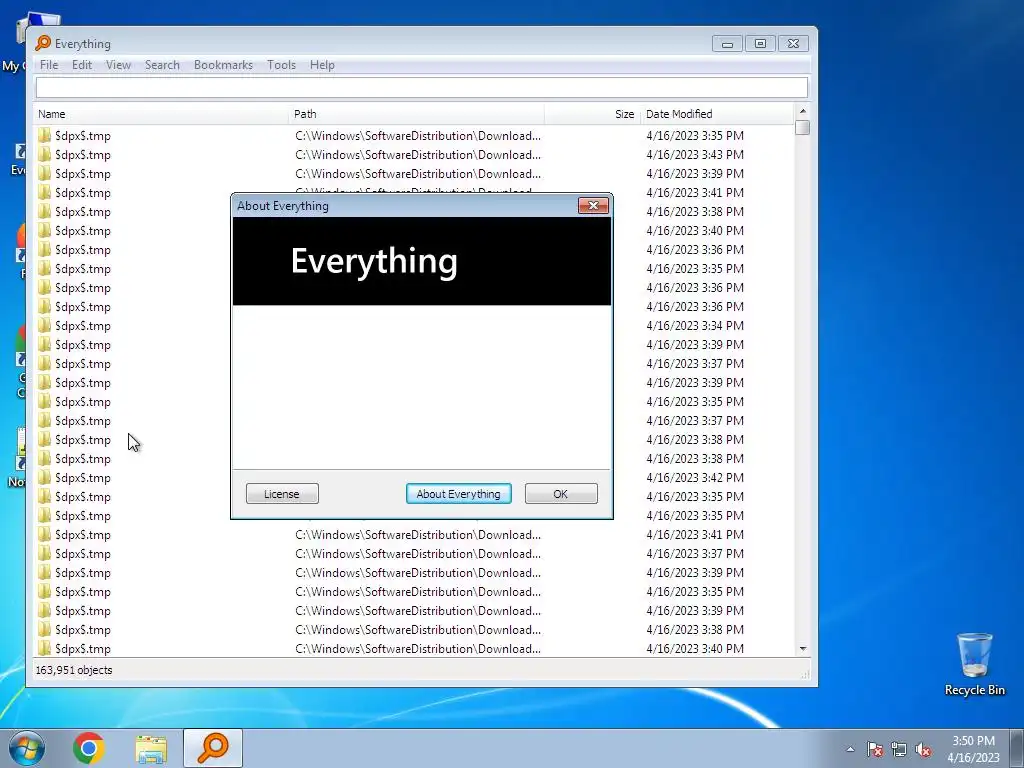This screenshot has width=1024, height=768.
Task: Open the Windows Start menu orb
Action: pos(27,748)
